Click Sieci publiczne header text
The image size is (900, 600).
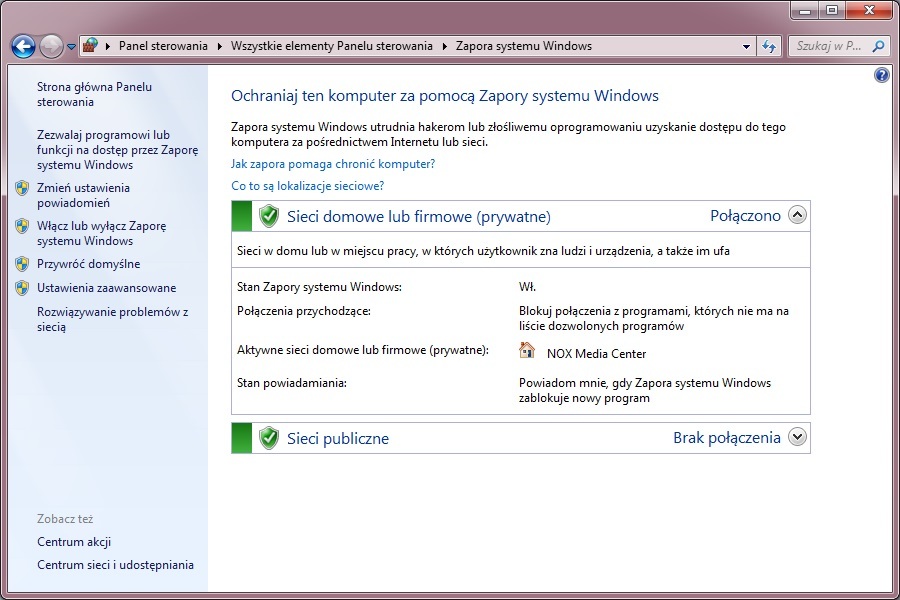pos(338,439)
